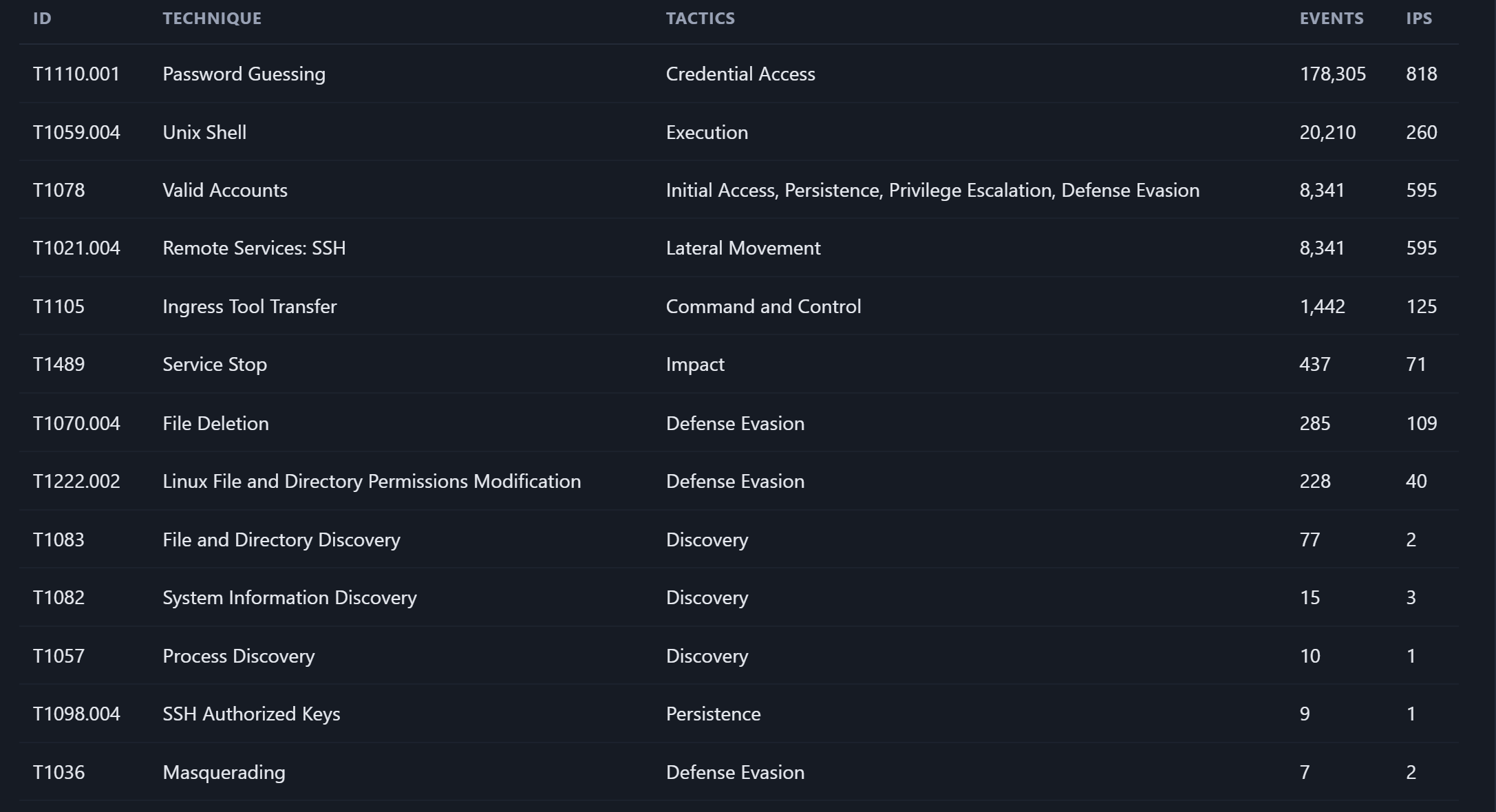
Task: Sort table by EVENTS column
Action: (1331, 19)
